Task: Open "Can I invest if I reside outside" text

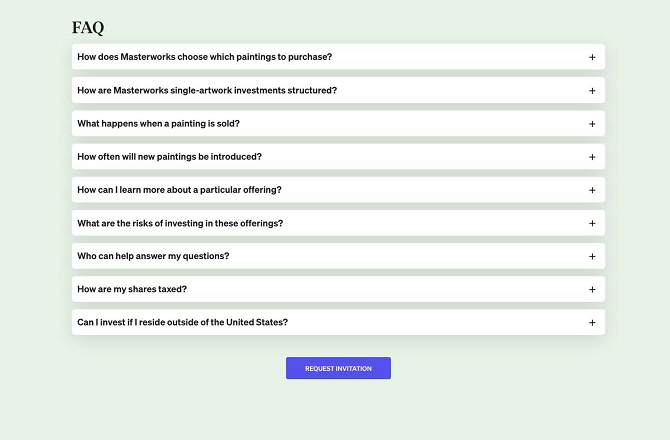Action: coord(182,322)
